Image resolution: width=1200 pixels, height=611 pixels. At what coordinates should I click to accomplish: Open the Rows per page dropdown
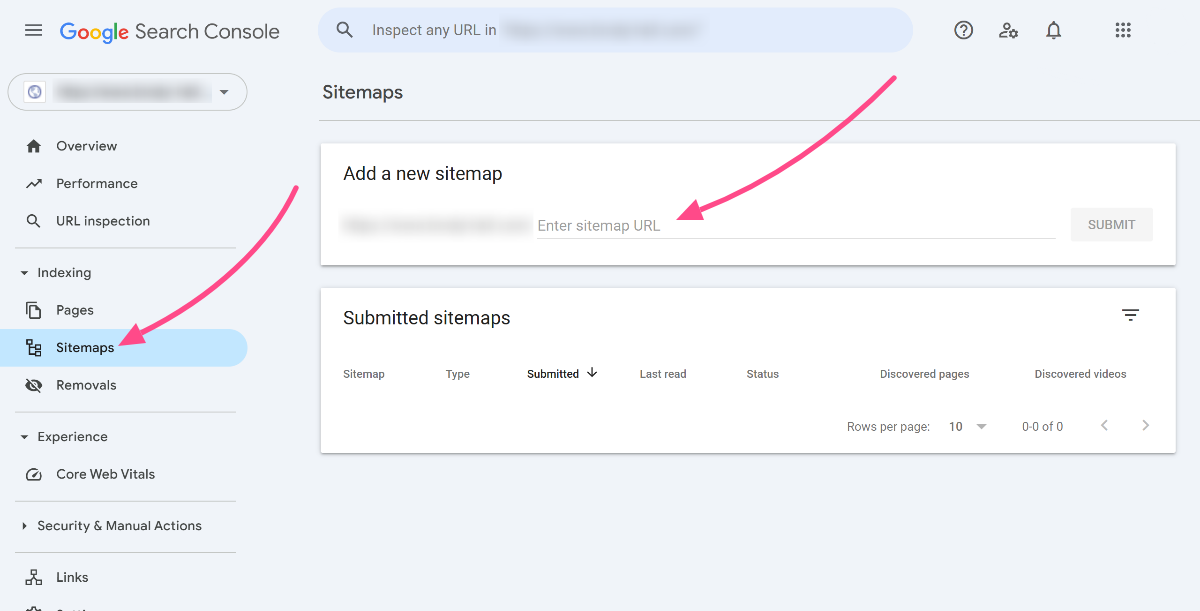click(x=967, y=427)
